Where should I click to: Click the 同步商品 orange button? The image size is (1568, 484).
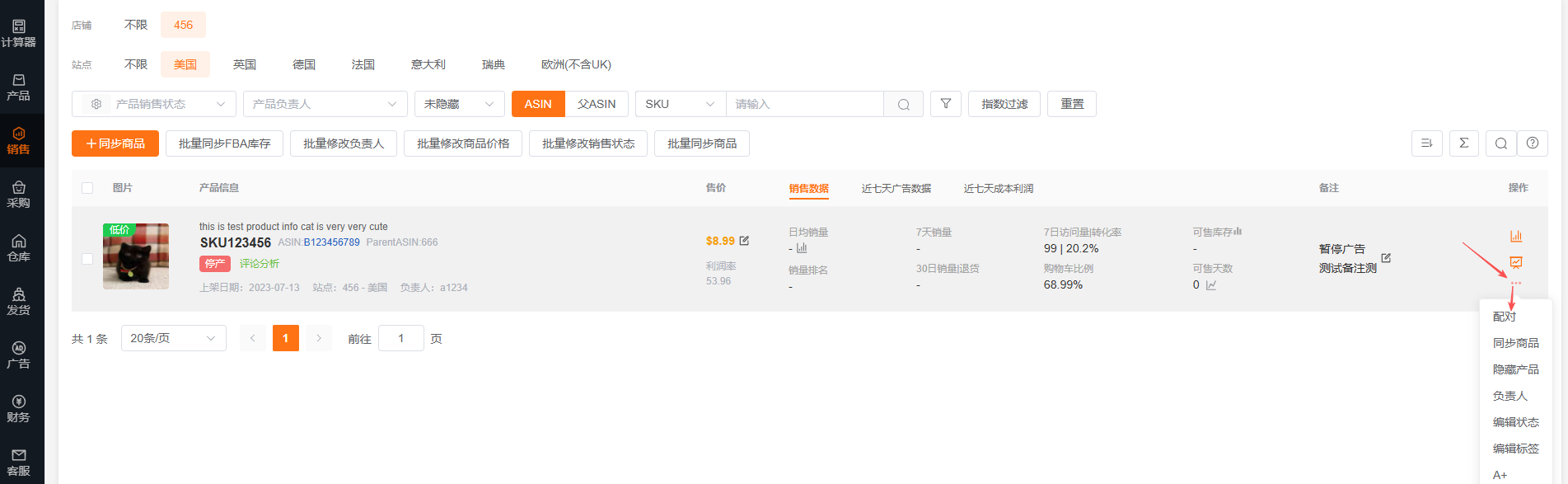115,143
